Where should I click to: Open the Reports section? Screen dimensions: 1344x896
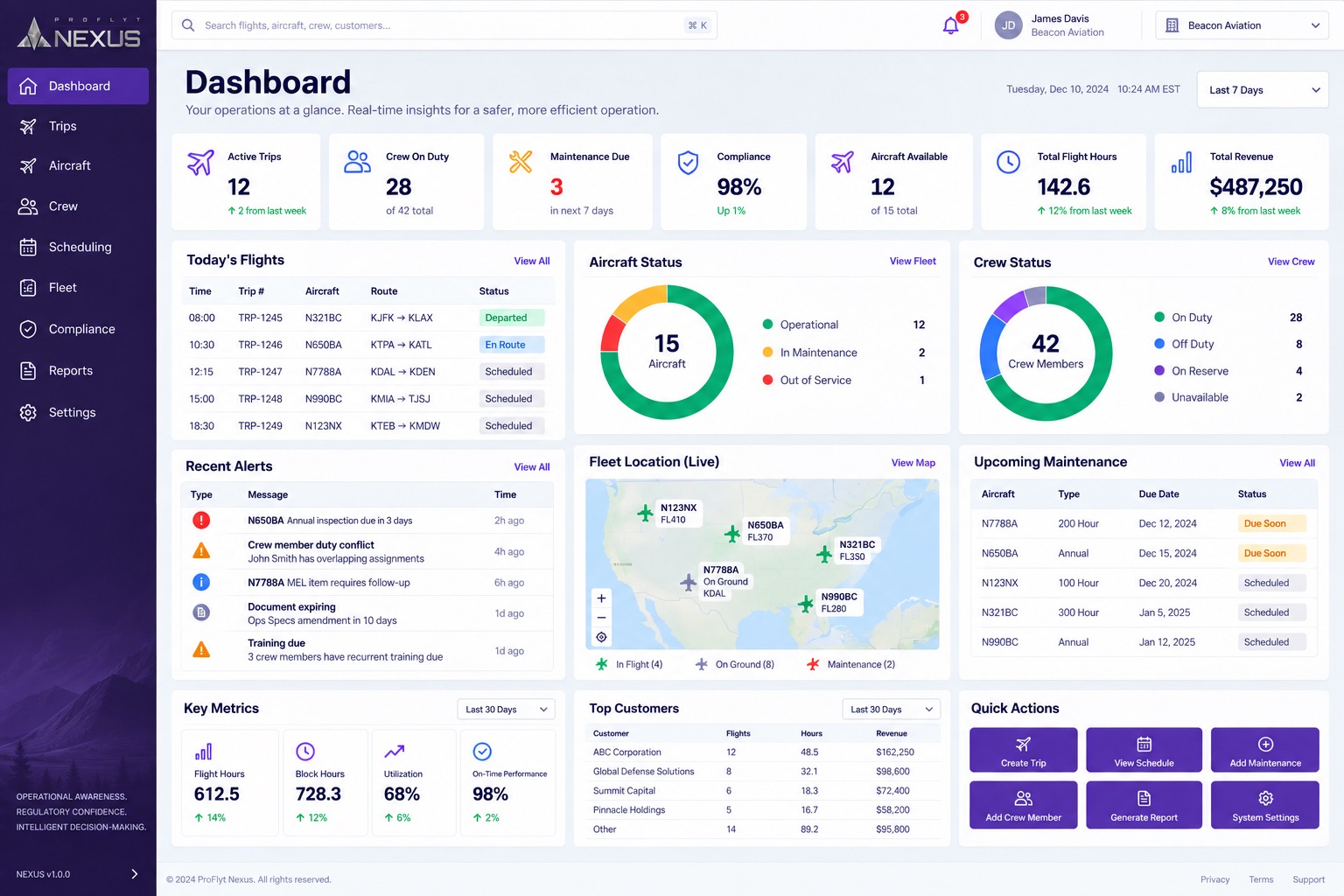pos(78,371)
